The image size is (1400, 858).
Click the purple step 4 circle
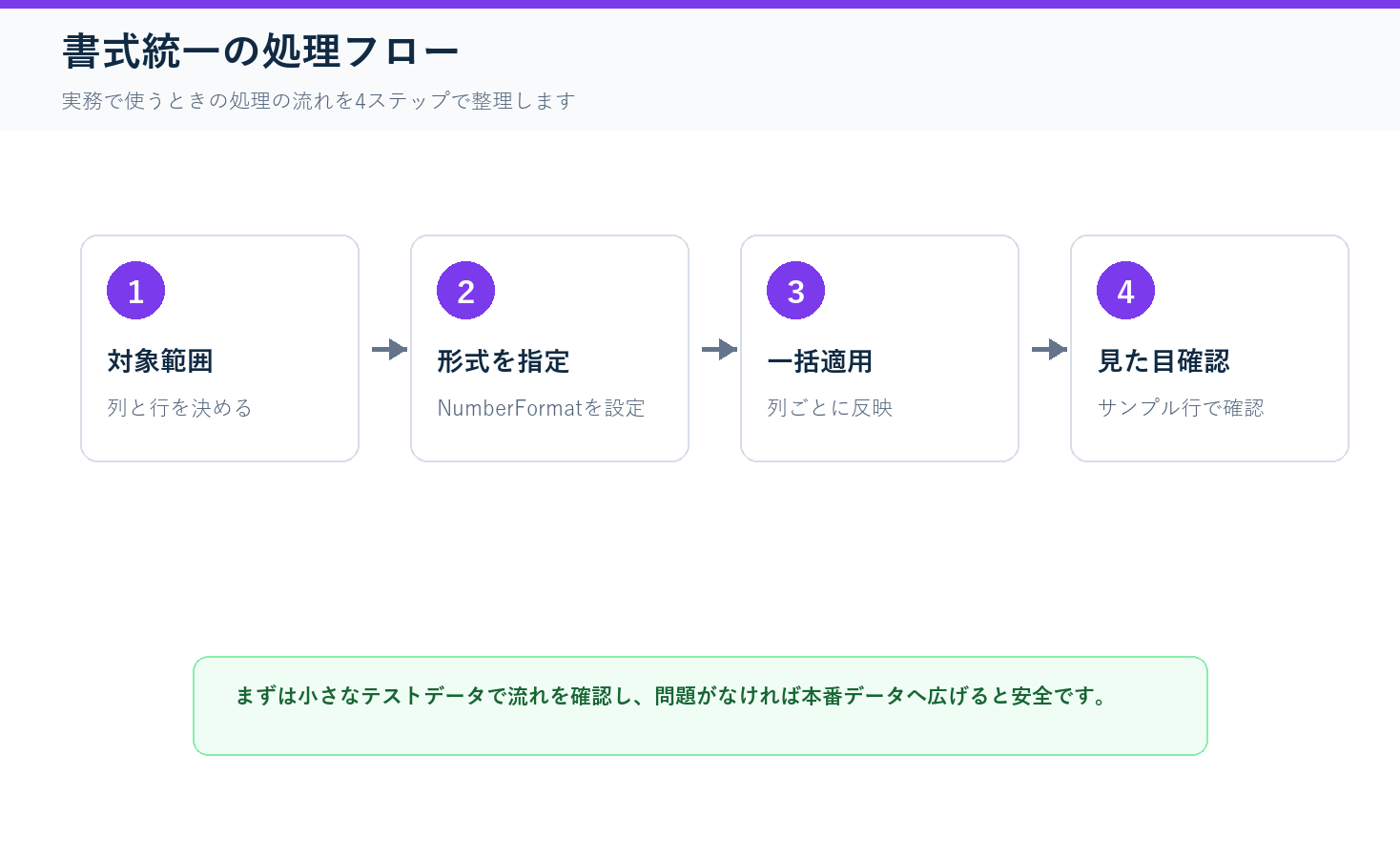point(1125,291)
